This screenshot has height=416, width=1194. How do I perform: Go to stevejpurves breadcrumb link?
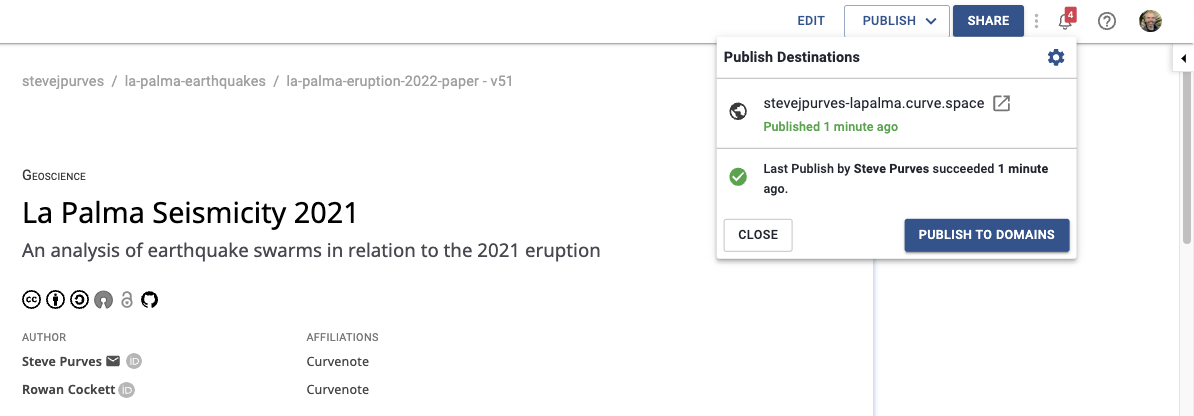[x=63, y=81]
